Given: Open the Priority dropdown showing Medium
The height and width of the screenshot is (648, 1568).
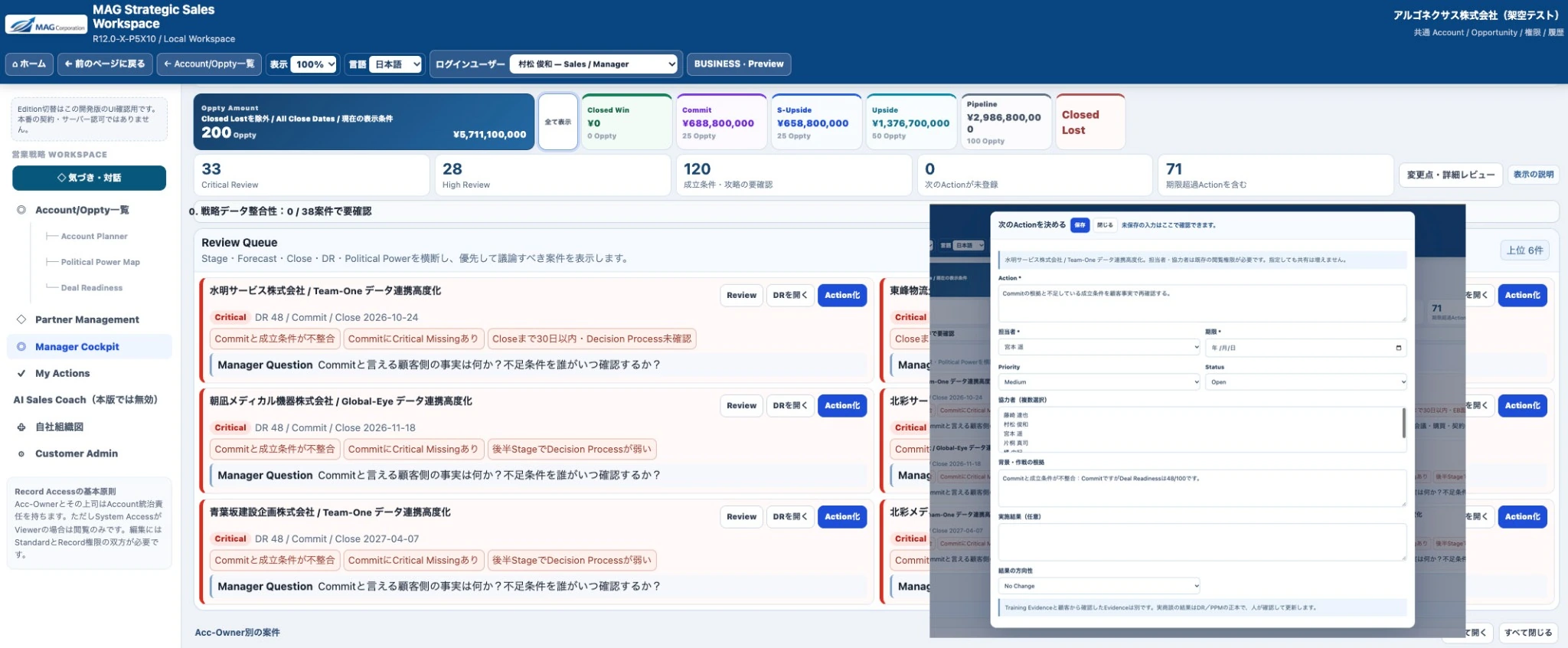Looking at the screenshot, I should (x=1099, y=381).
